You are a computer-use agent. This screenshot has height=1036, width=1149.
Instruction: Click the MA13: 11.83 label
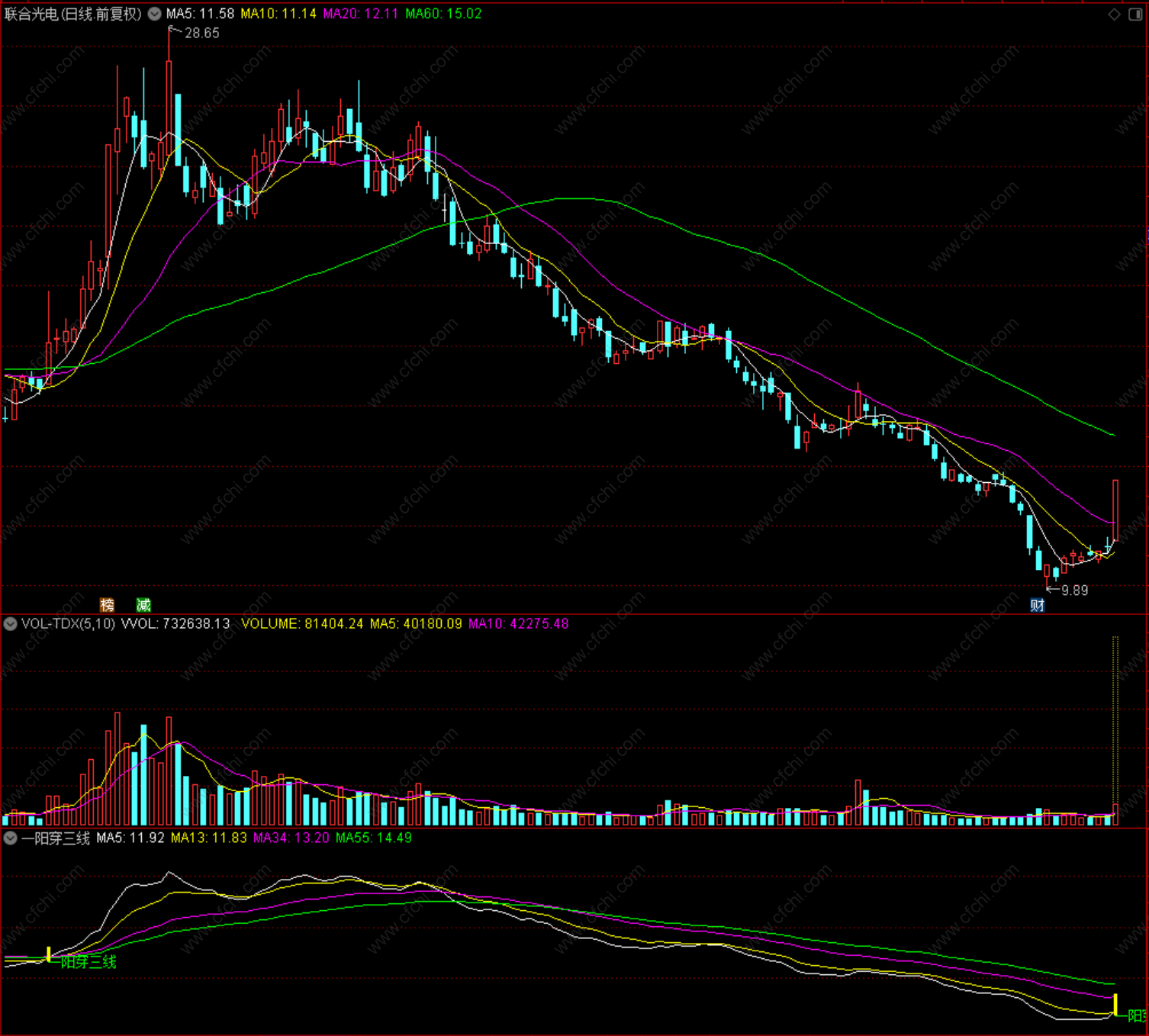coord(209,838)
